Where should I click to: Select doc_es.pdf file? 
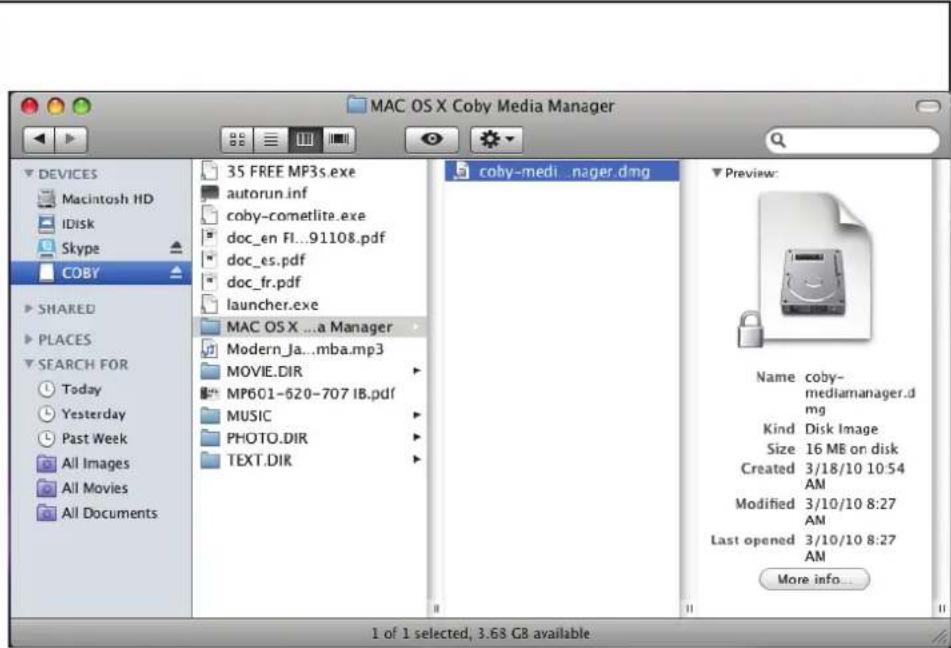[310, 260]
